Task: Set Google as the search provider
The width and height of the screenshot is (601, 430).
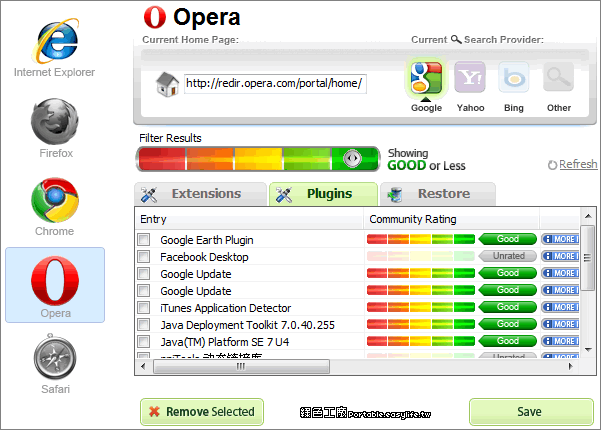Action: click(x=426, y=84)
